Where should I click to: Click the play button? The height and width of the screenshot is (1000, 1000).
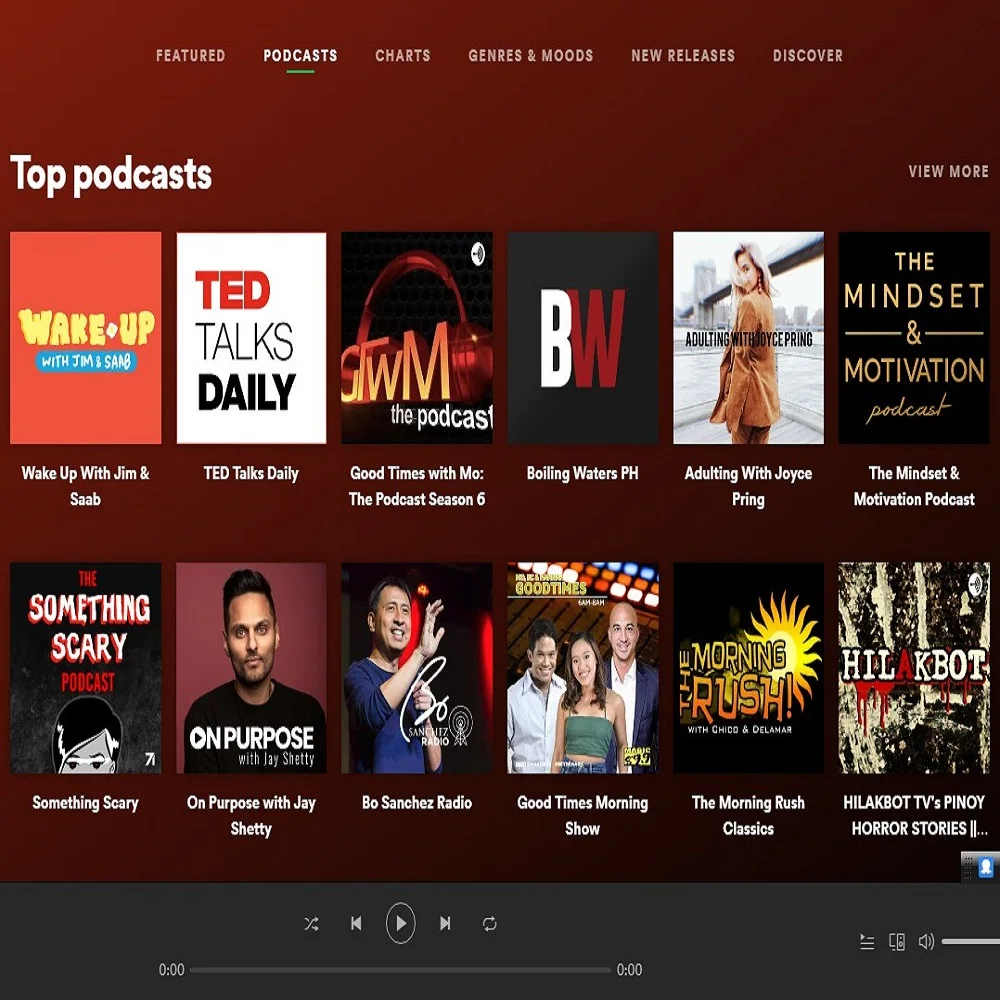point(401,923)
